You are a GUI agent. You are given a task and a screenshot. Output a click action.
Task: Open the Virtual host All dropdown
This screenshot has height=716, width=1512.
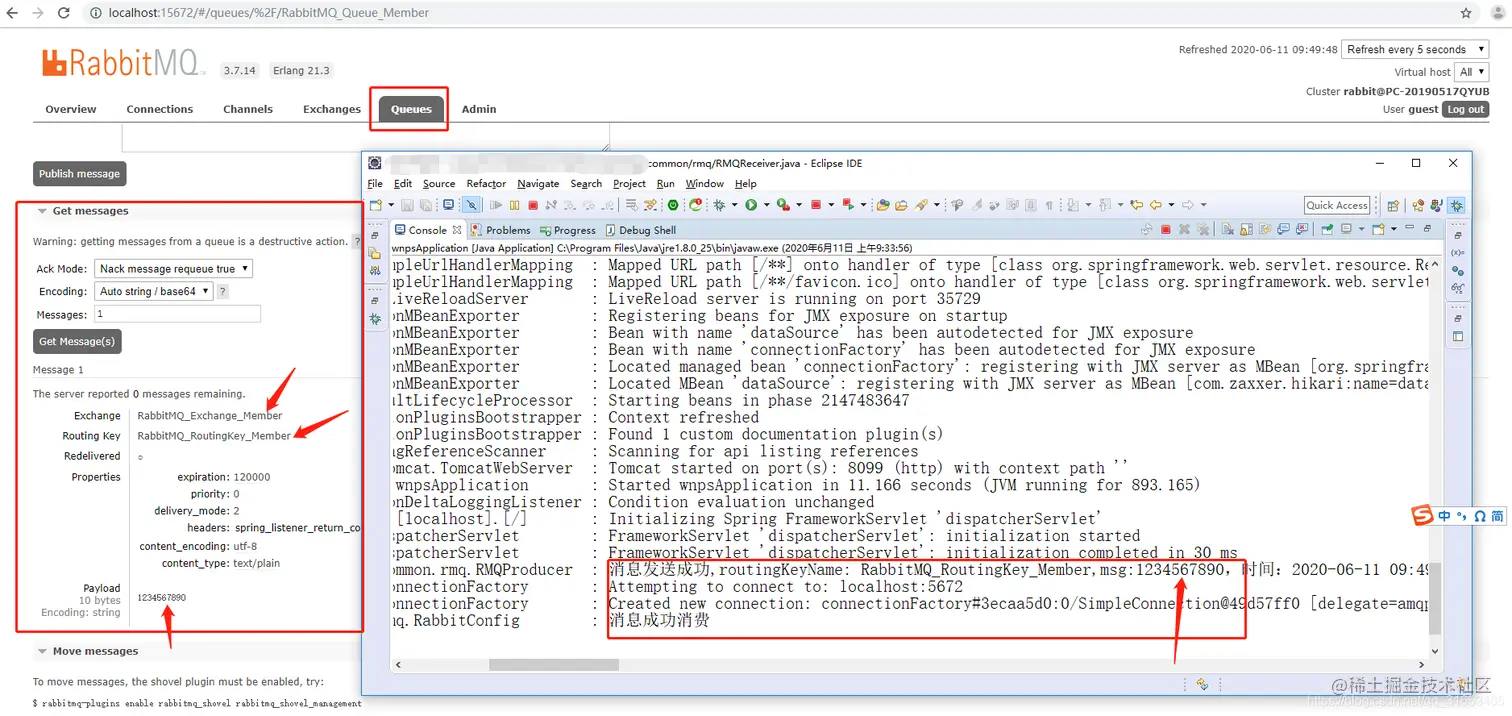[x=1472, y=72]
